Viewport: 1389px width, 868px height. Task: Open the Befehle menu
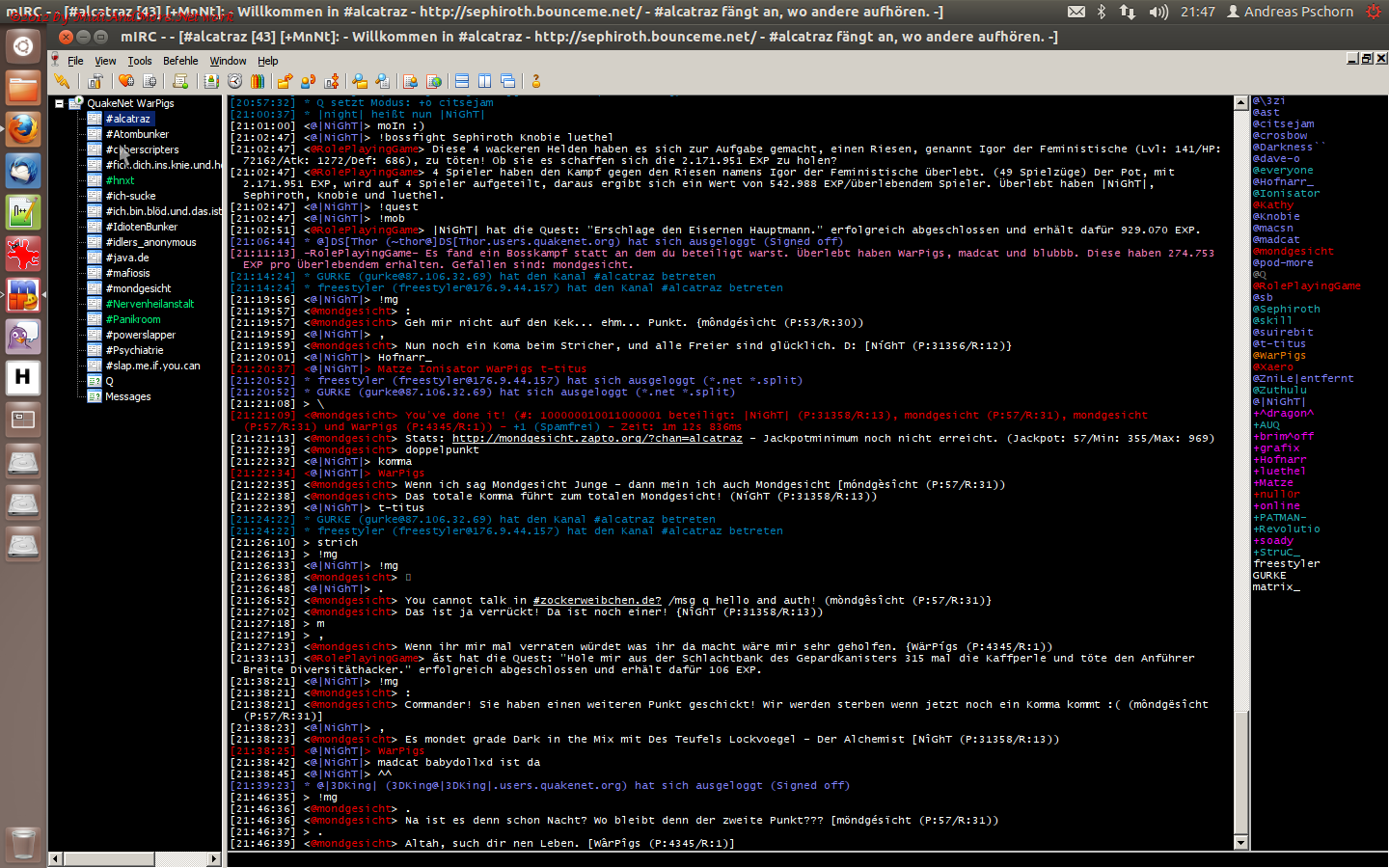pos(180,61)
